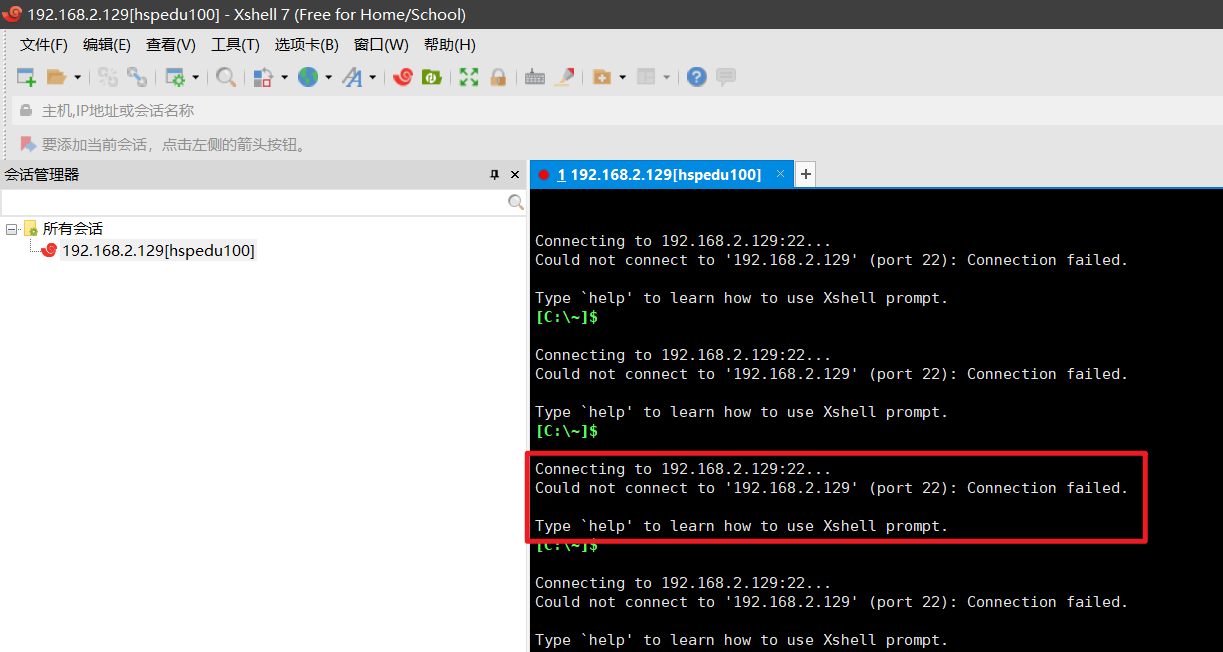Click the session manager search magnifier icon
Screen dimensions: 1223x652
click(516, 202)
